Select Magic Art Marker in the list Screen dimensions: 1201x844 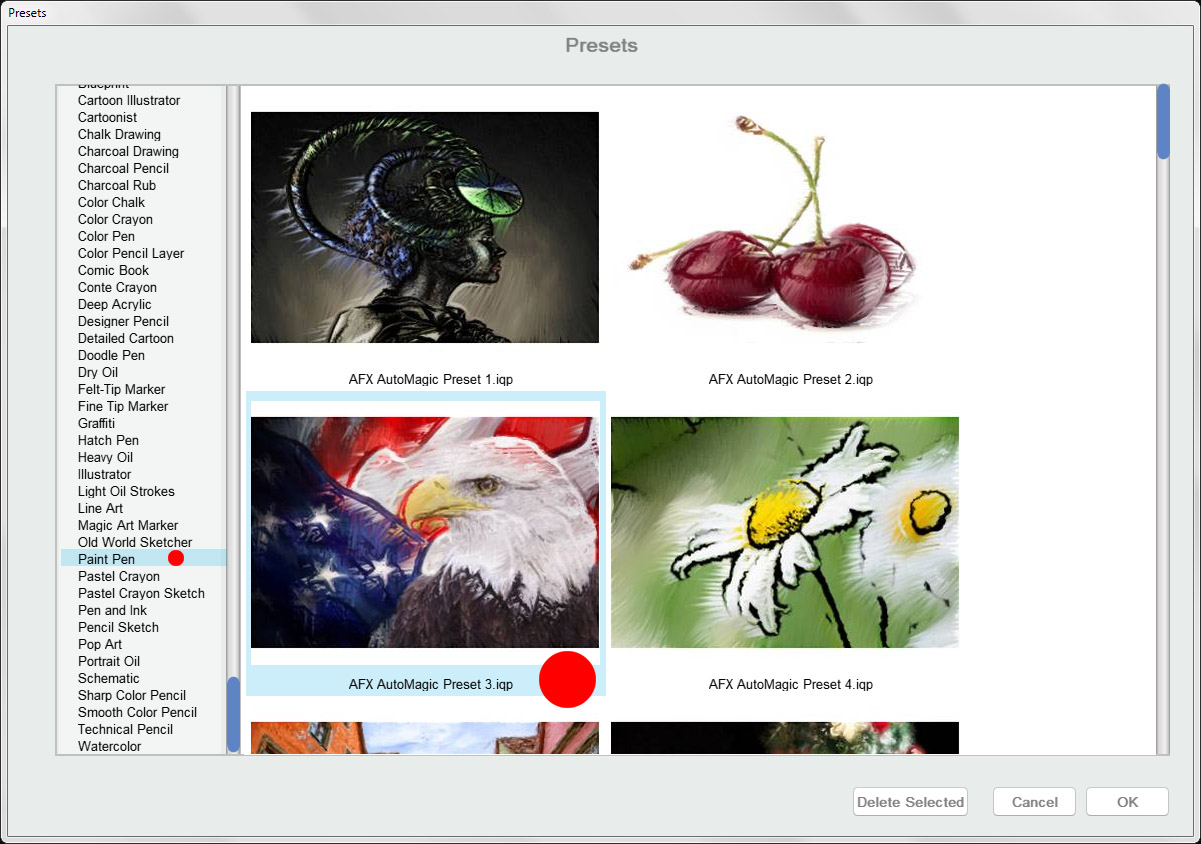(128, 525)
